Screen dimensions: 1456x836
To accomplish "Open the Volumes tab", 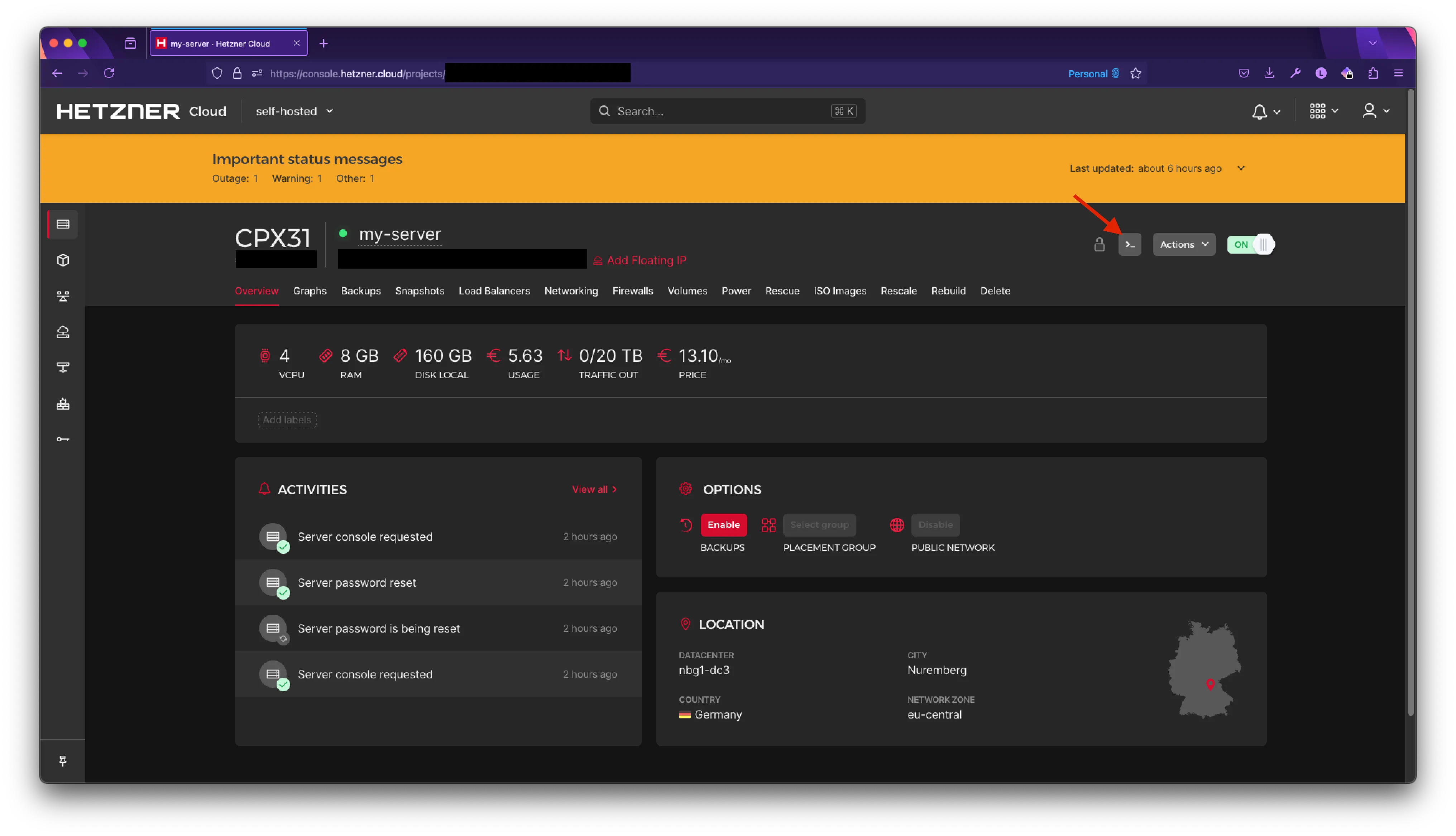I will pyautogui.click(x=687, y=291).
